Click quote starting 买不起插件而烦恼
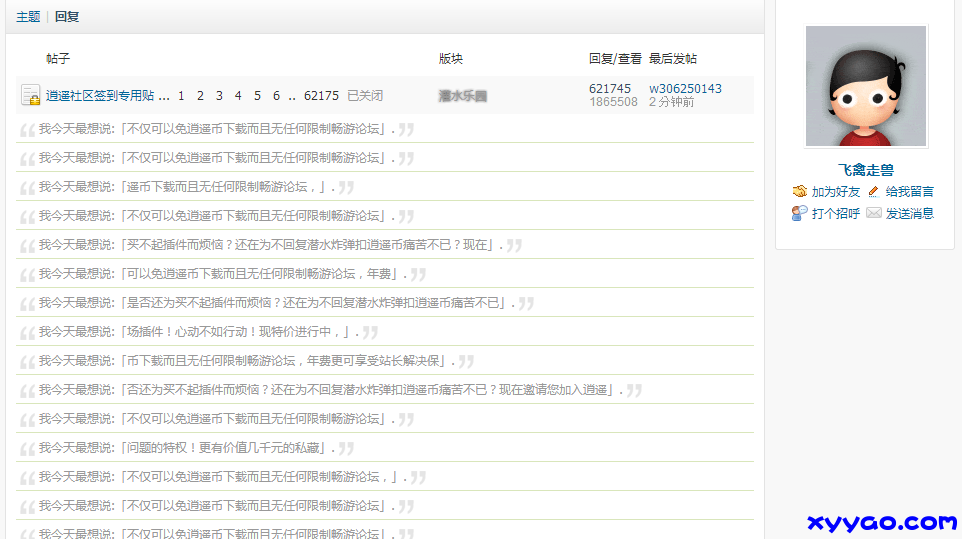962x539 pixels. 271,245
